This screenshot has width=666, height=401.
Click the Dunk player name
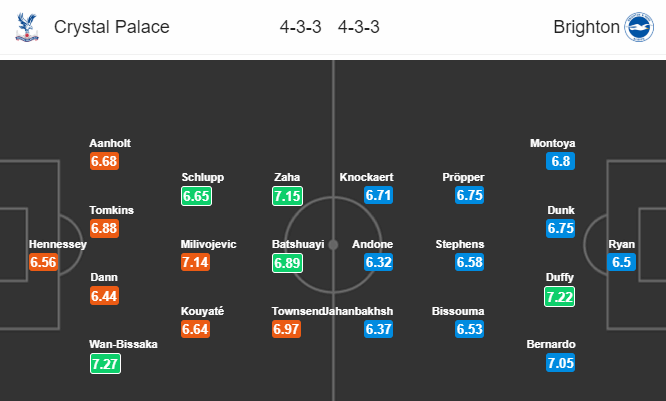pos(561,210)
